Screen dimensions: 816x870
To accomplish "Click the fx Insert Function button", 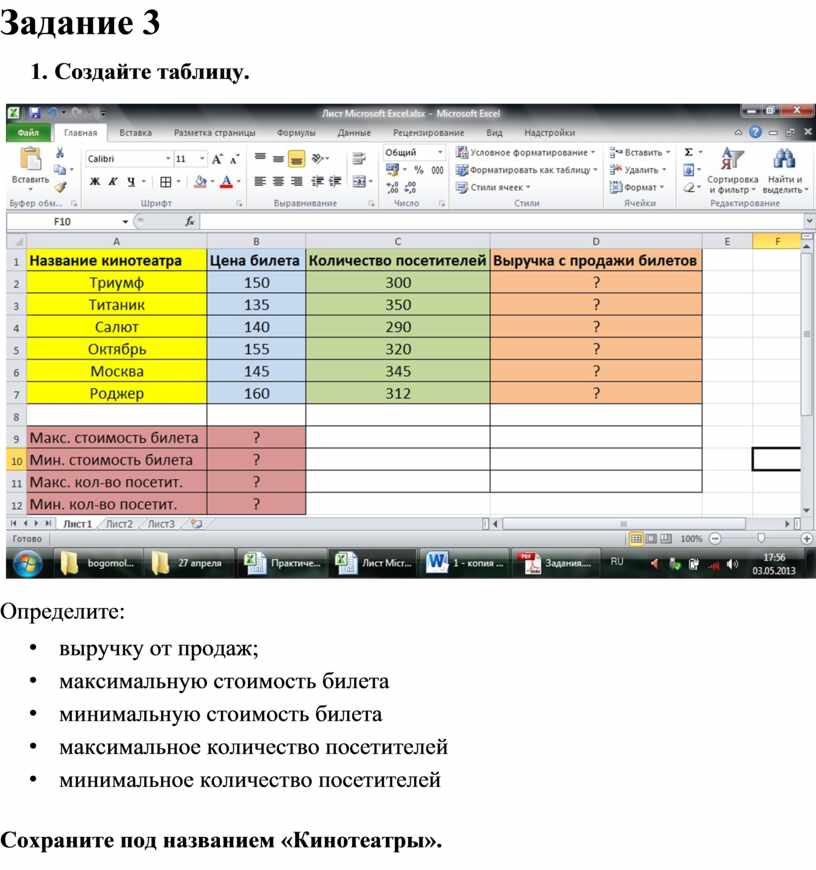I will (190, 221).
